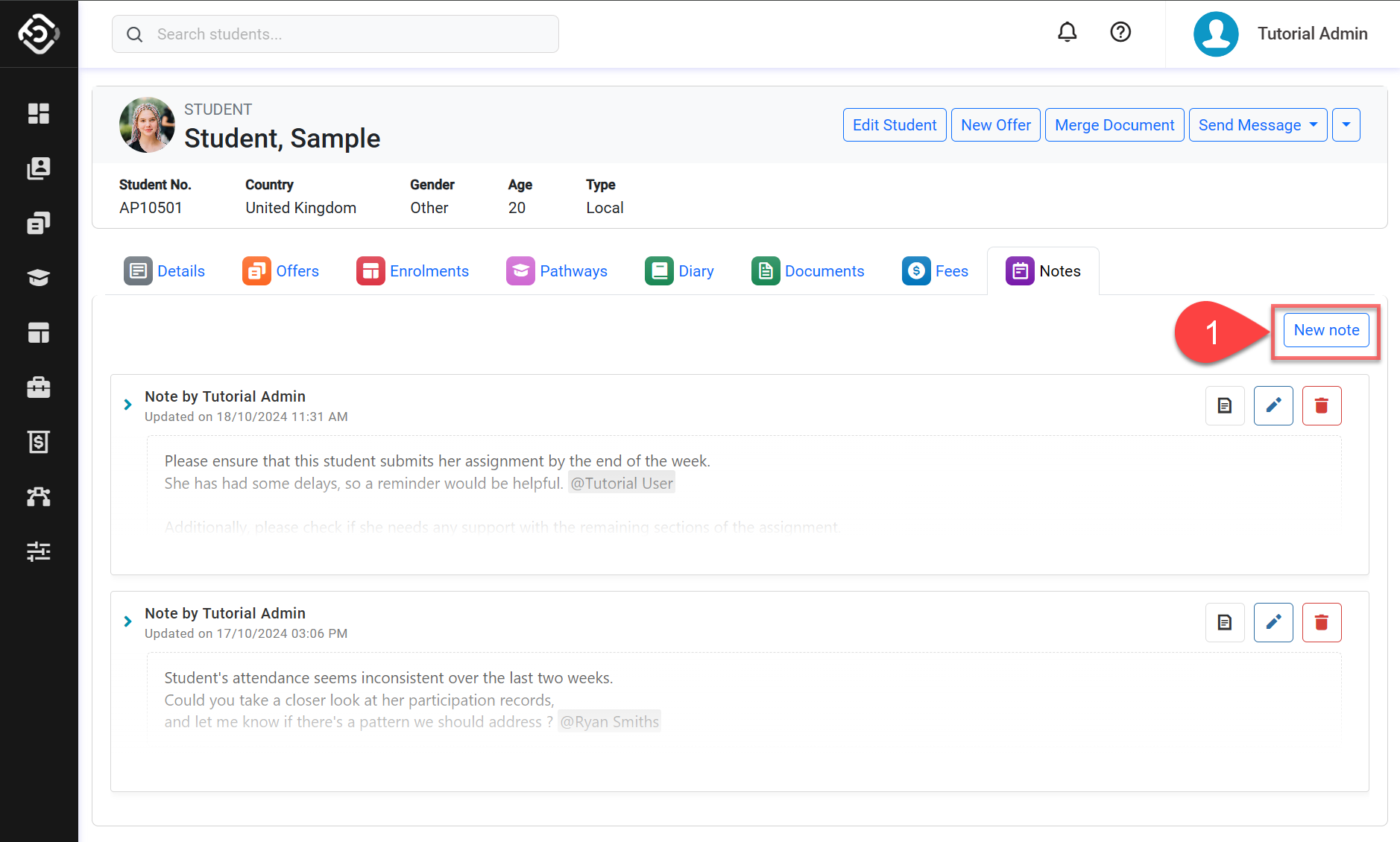Click the briefcase icon in sidebar
This screenshot has width=1400, height=842.
click(x=39, y=387)
